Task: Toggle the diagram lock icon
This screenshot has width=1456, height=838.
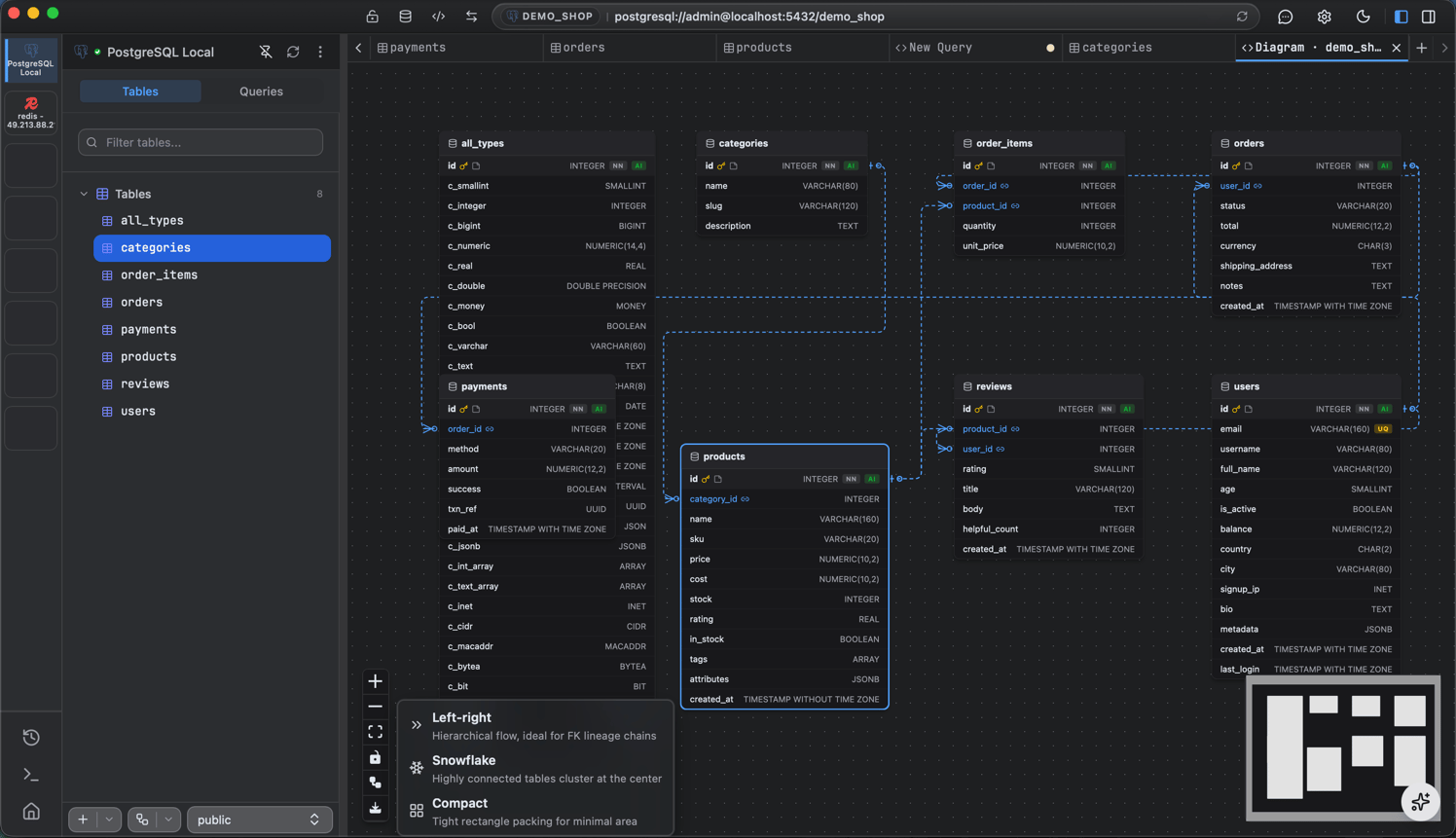Action: point(375,757)
